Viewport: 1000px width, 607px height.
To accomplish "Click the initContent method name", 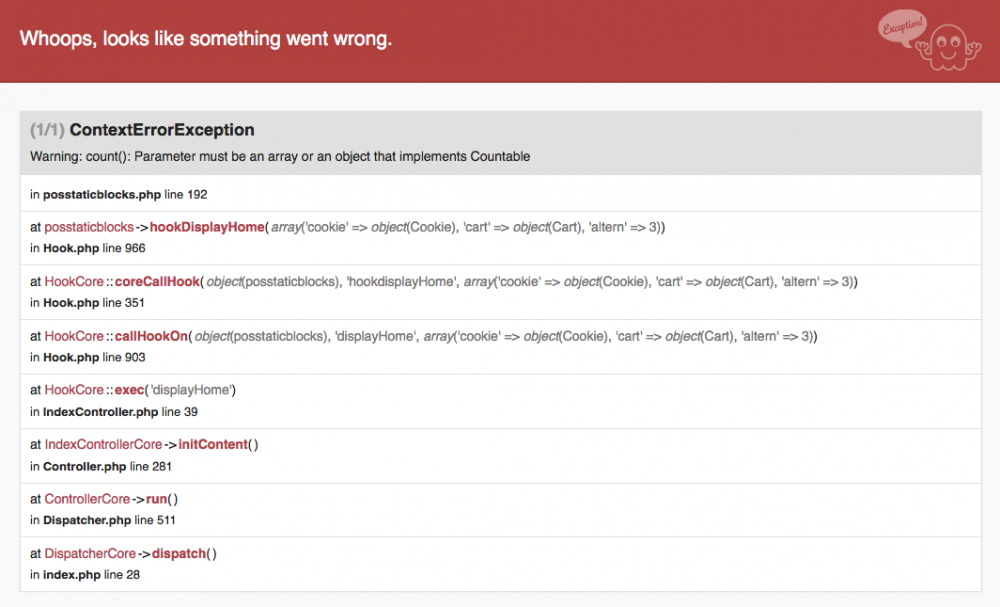I will pyautogui.click(x=213, y=444).
